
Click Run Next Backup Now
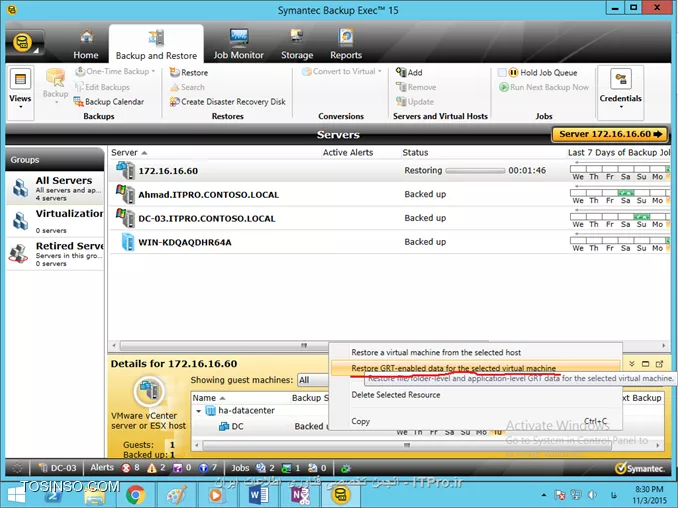click(544, 87)
